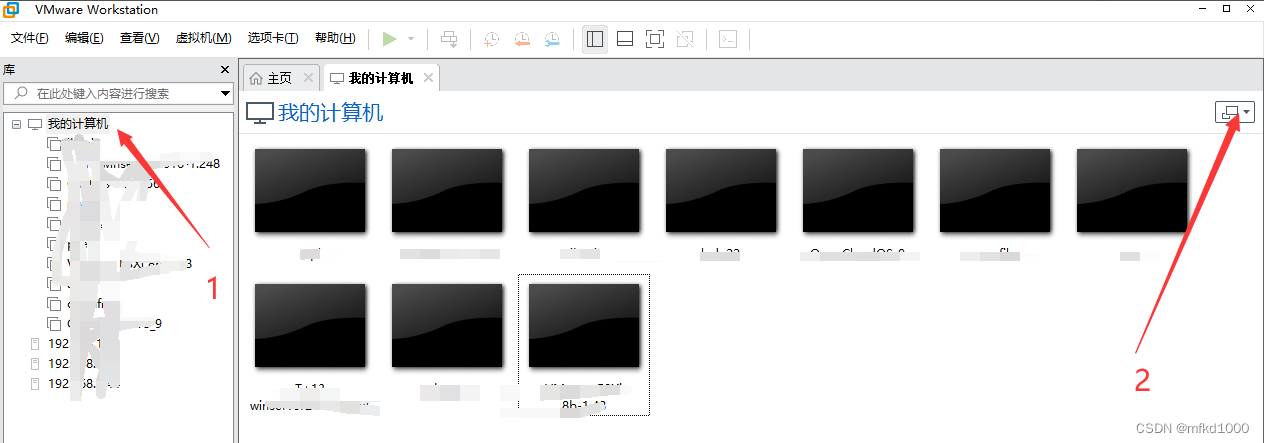The height and width of the screenshot is (443, 1264).
Task: Click the send Ctrl+Alt+Del toolbar icon
Action: pos(449,39)
